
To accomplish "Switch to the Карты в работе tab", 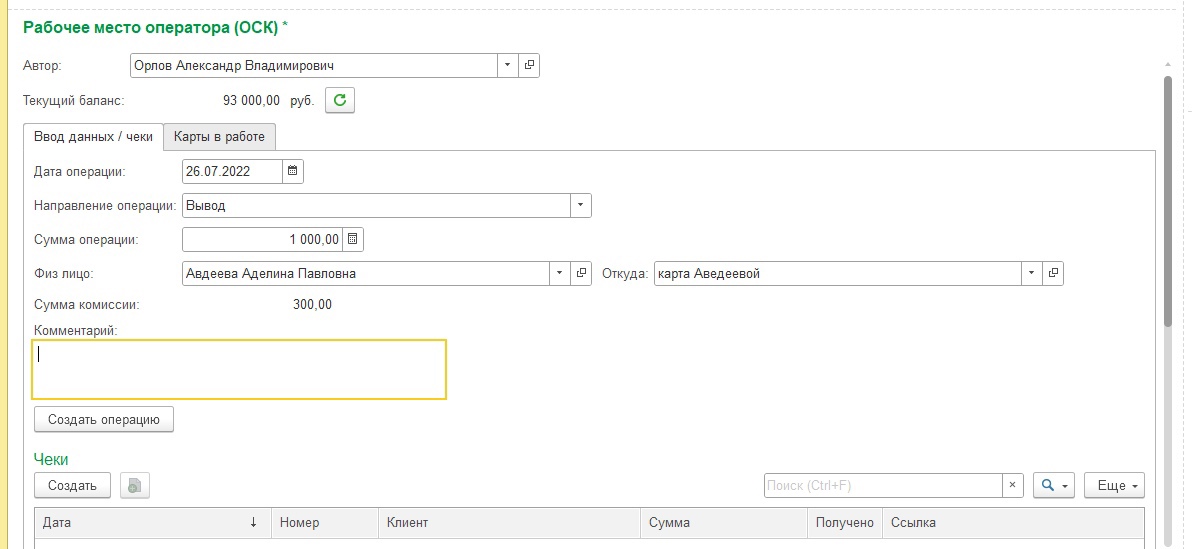I will click(x=219, y=137).
